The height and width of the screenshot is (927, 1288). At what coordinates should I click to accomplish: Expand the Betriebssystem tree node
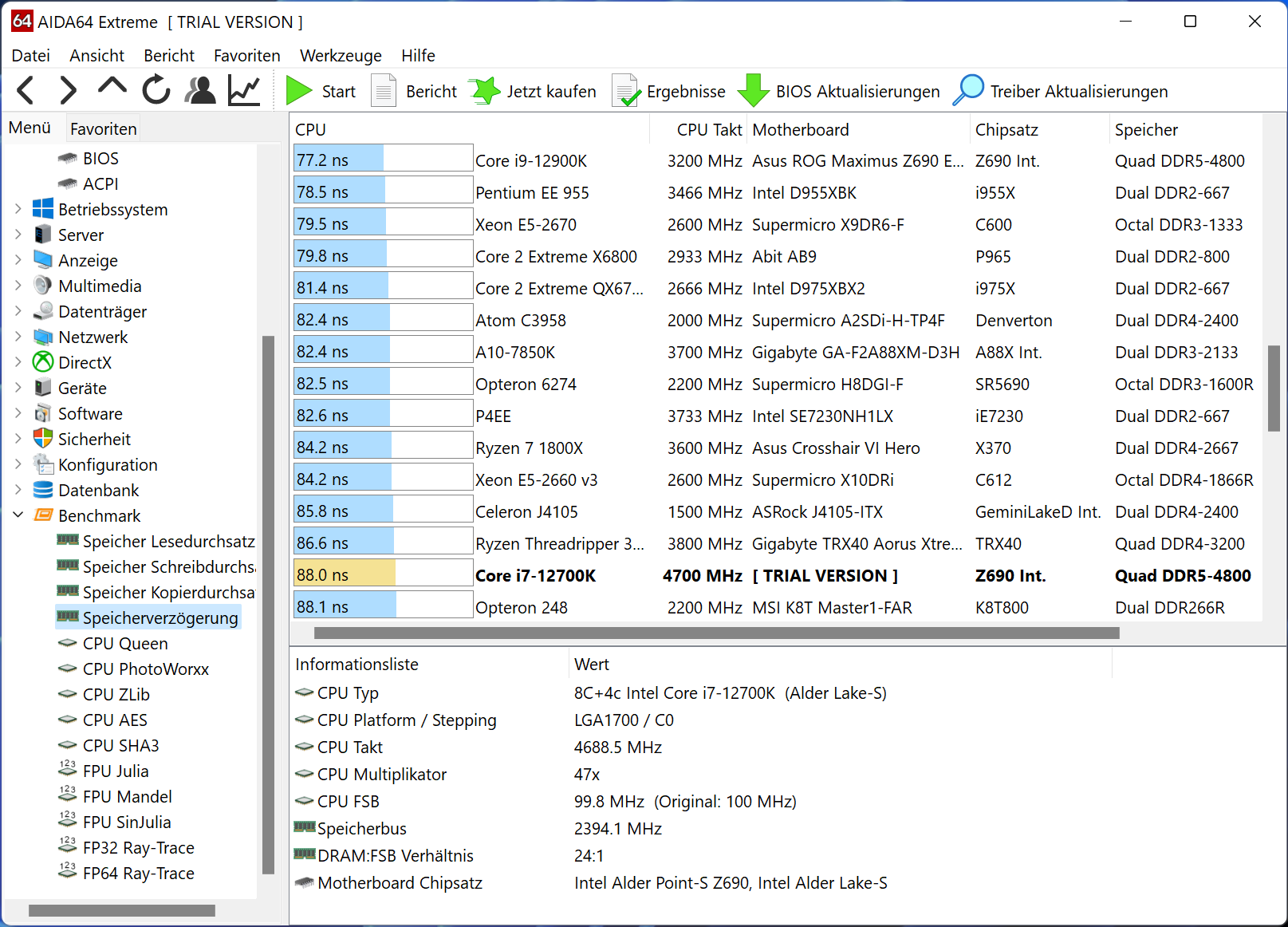click(x=18, y=209)
